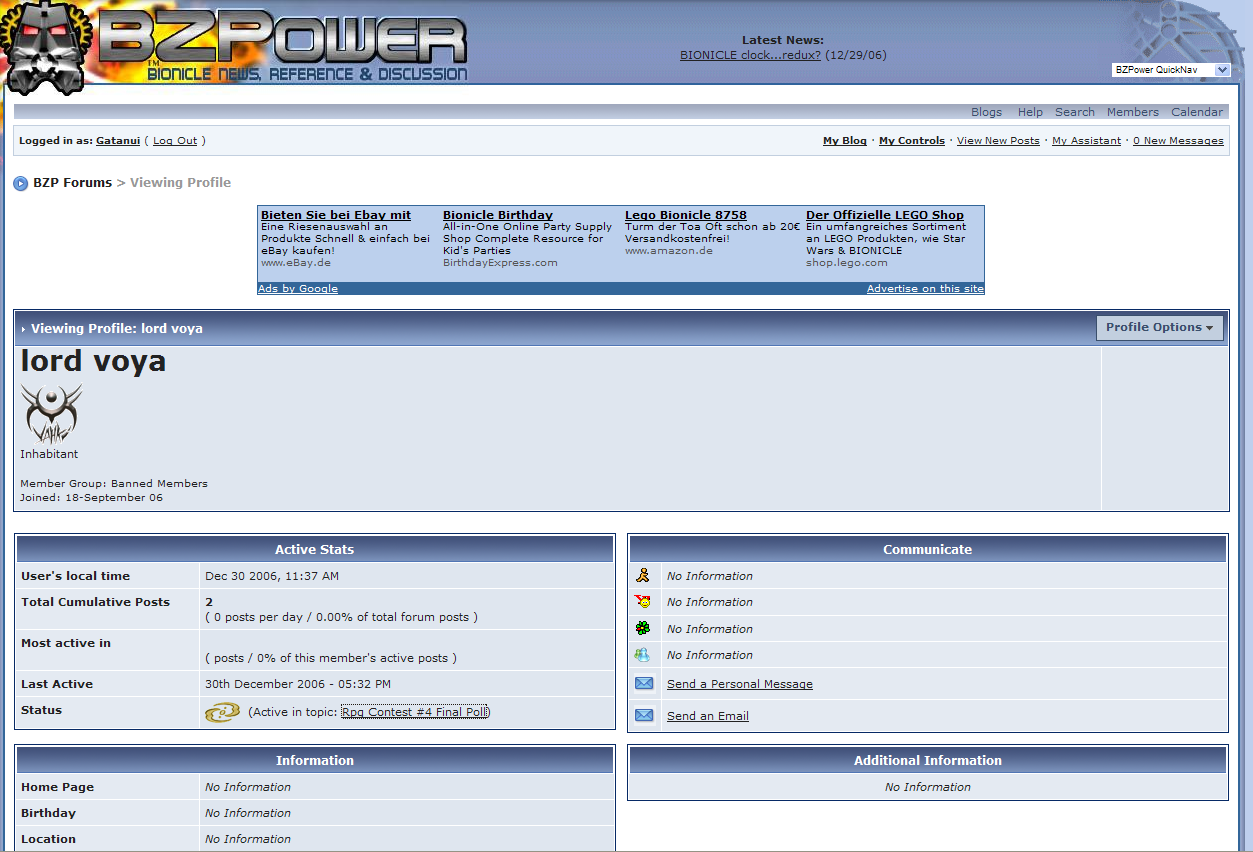Click the ICQ flower icon
Viewport: 1253px width, 852px height.
(x=643, y=628)
